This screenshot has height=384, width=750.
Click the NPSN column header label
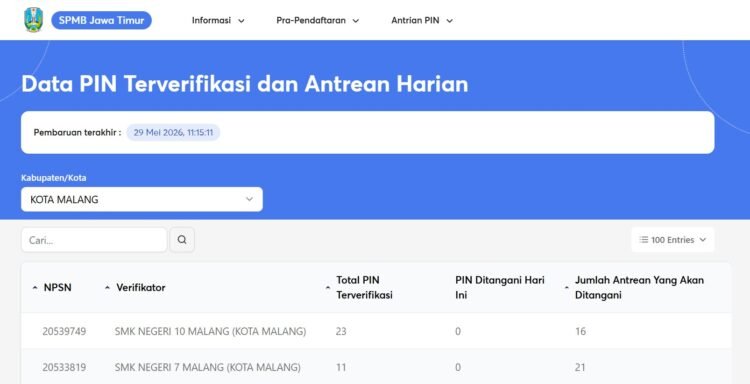[x=57, y=288]
